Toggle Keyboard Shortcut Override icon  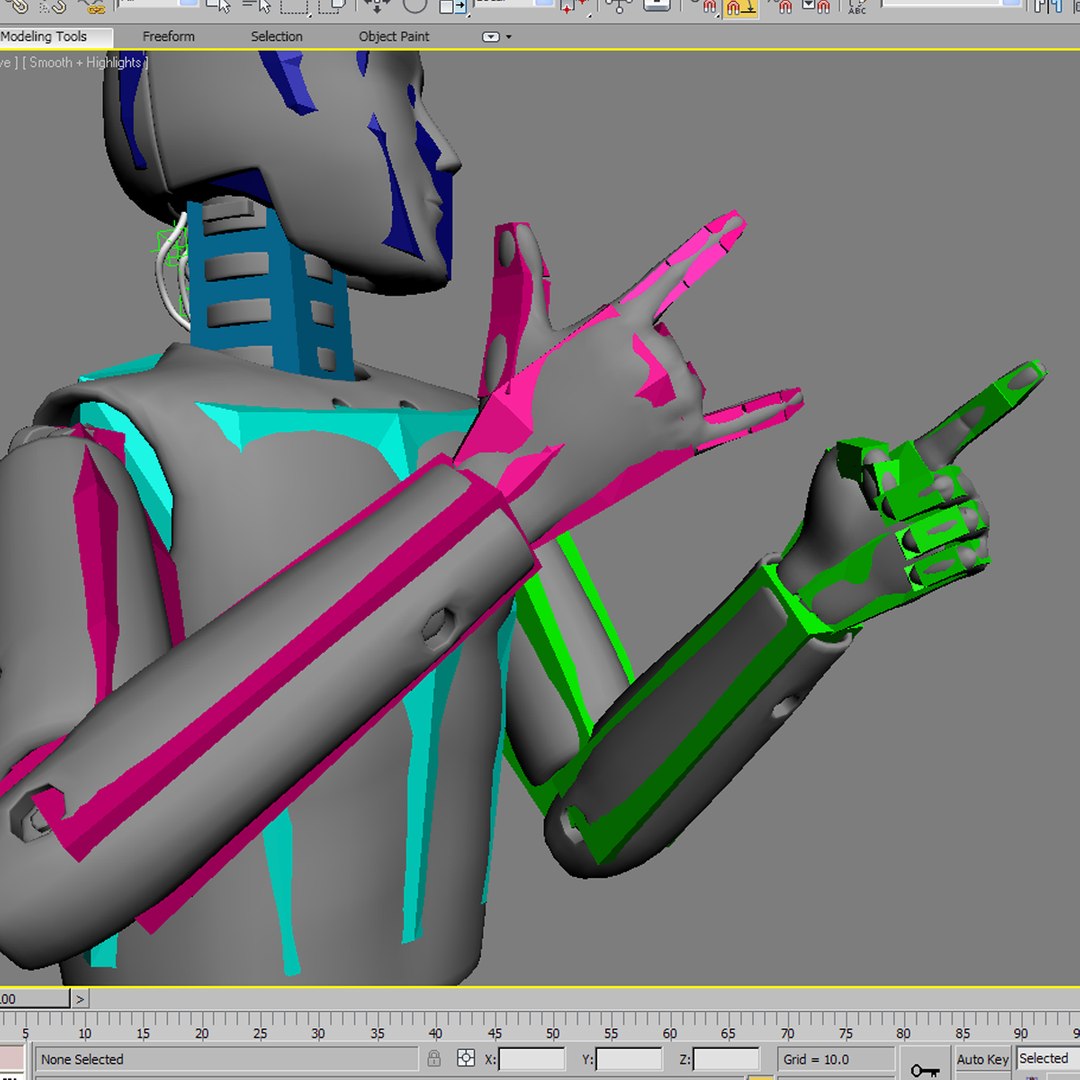(656, 6)
